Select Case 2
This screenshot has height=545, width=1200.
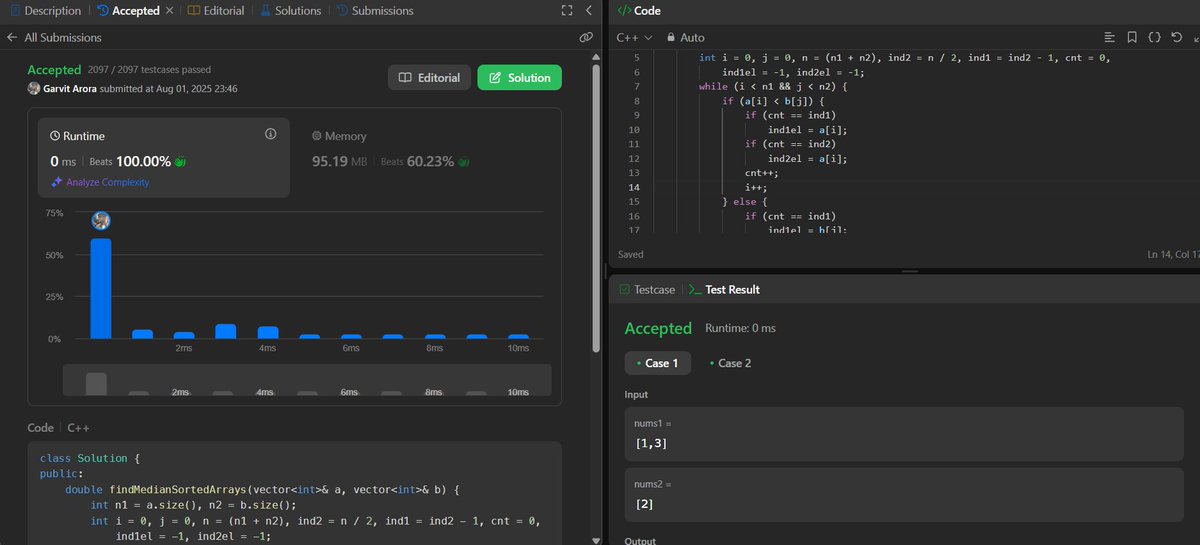[x=730, y=363]
